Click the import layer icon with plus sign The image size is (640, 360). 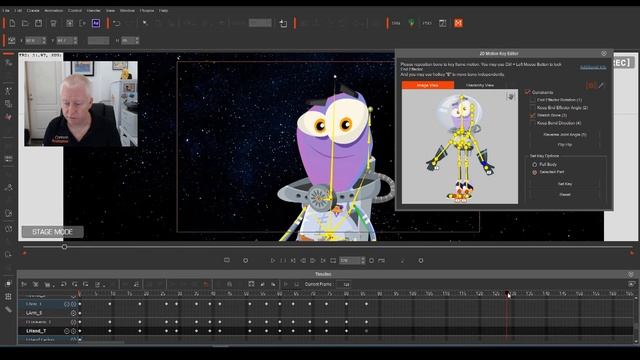coord(283,24)
